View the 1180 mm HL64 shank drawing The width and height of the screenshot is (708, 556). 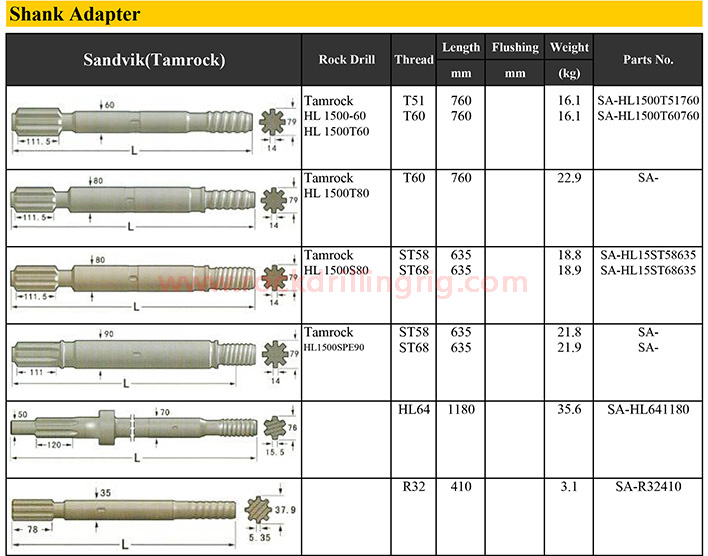click(x=128, y=431)
